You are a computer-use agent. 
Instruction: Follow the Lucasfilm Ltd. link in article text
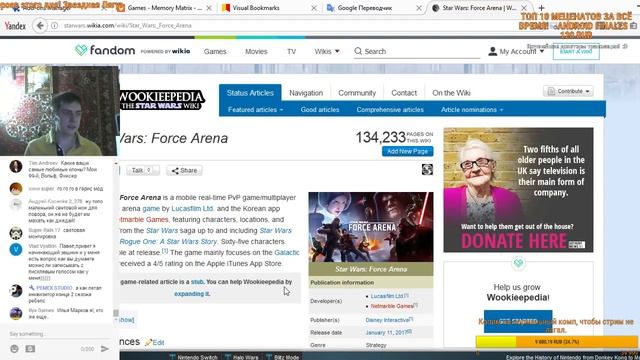[x=192, y=209]
